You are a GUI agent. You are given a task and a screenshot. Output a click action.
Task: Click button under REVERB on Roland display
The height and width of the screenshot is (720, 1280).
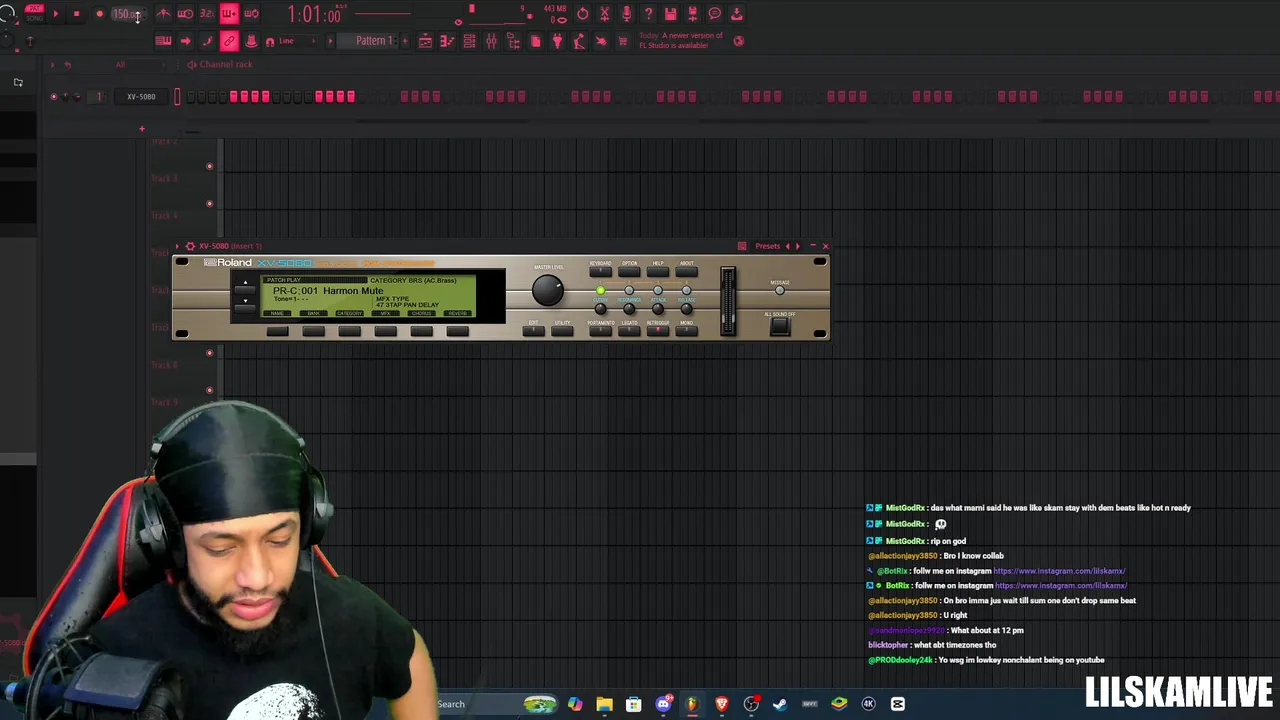click(x=457, y=331)
